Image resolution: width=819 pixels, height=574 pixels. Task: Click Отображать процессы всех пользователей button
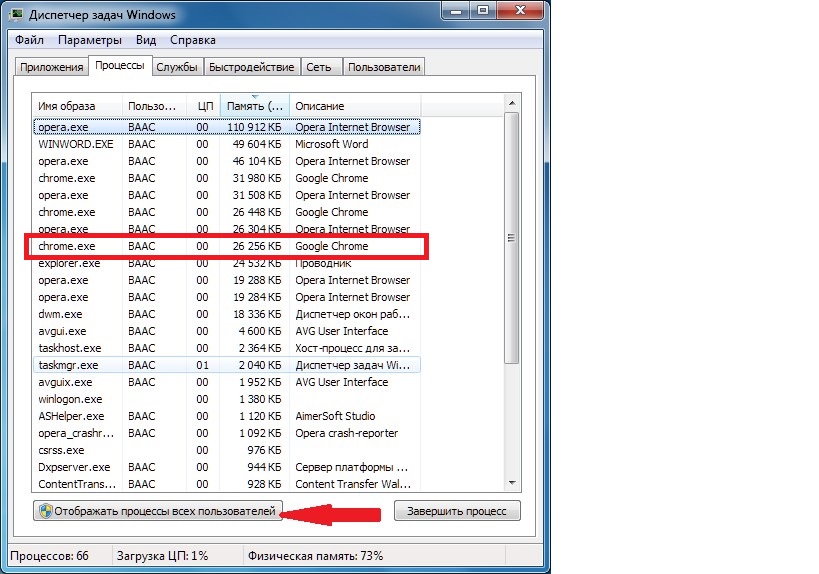(x=159, y=511)
